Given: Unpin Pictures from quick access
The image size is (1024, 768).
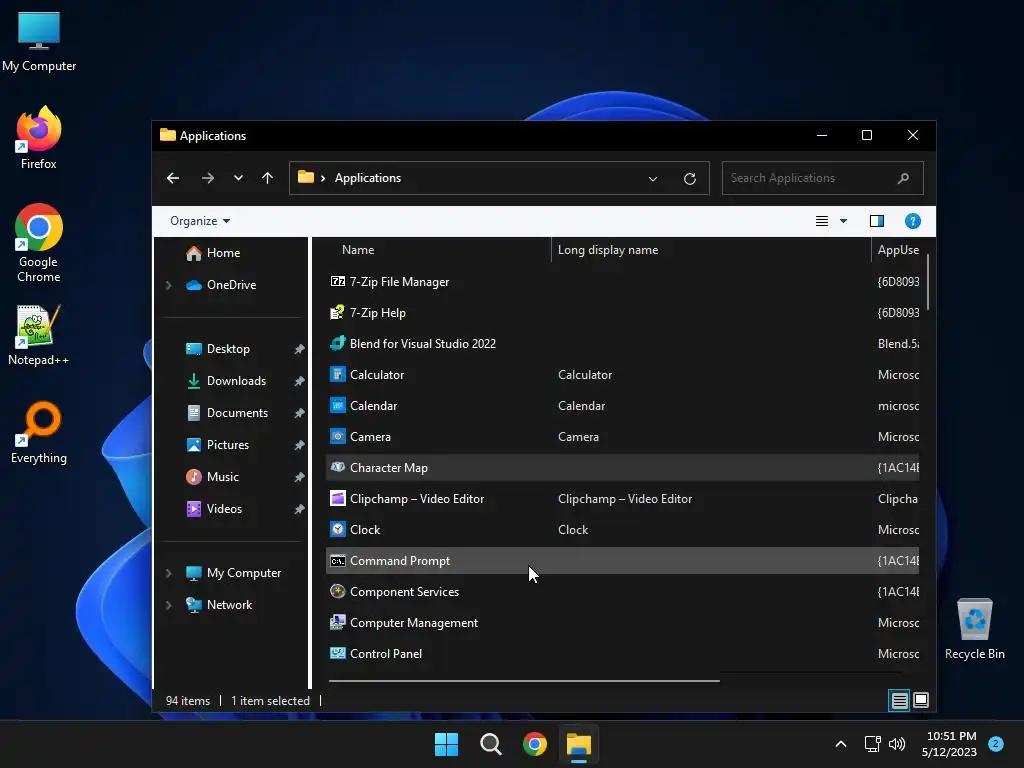Looking at the screenshot, I should [299, 445].
